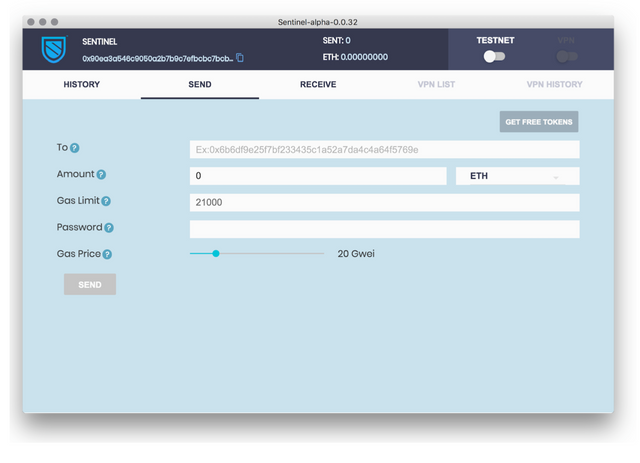Click the wallet address text 0x90ea3a...
Screen dimensions: 640x463
point(158,58)
